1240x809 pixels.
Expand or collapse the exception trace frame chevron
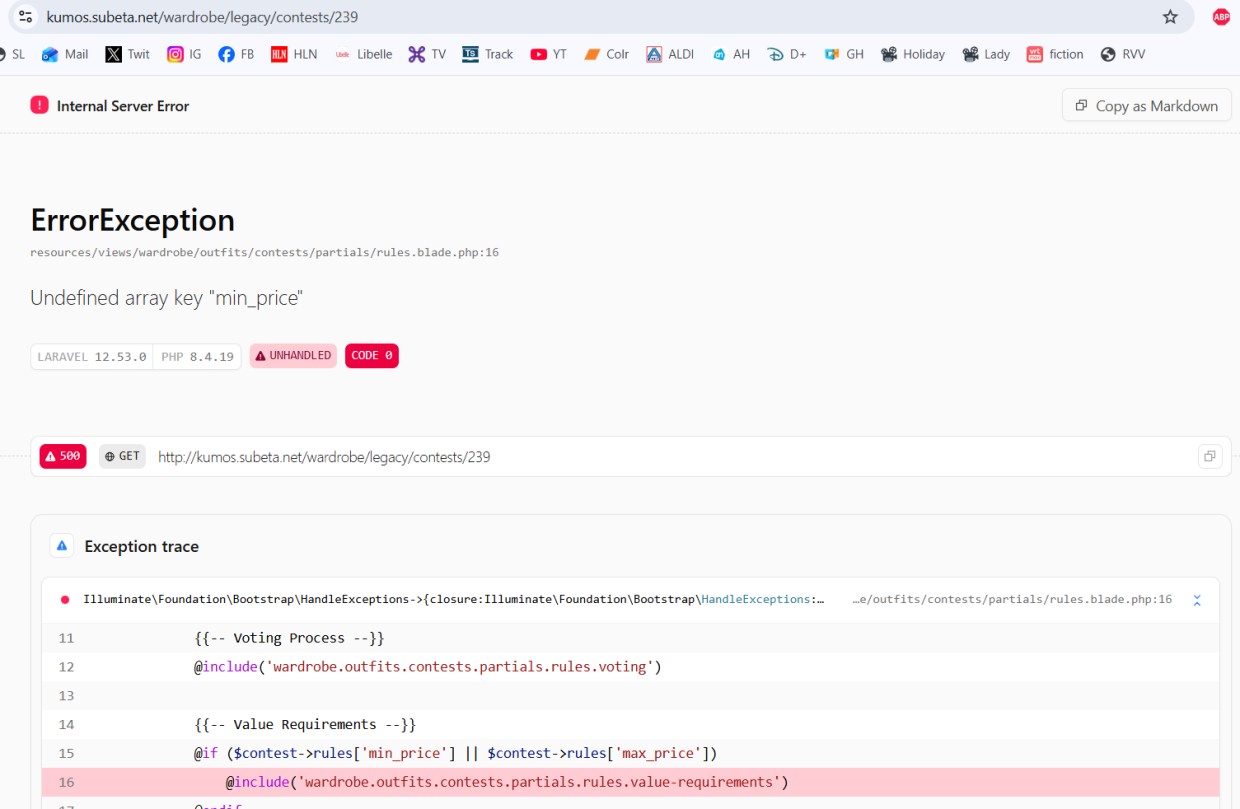1197,600
